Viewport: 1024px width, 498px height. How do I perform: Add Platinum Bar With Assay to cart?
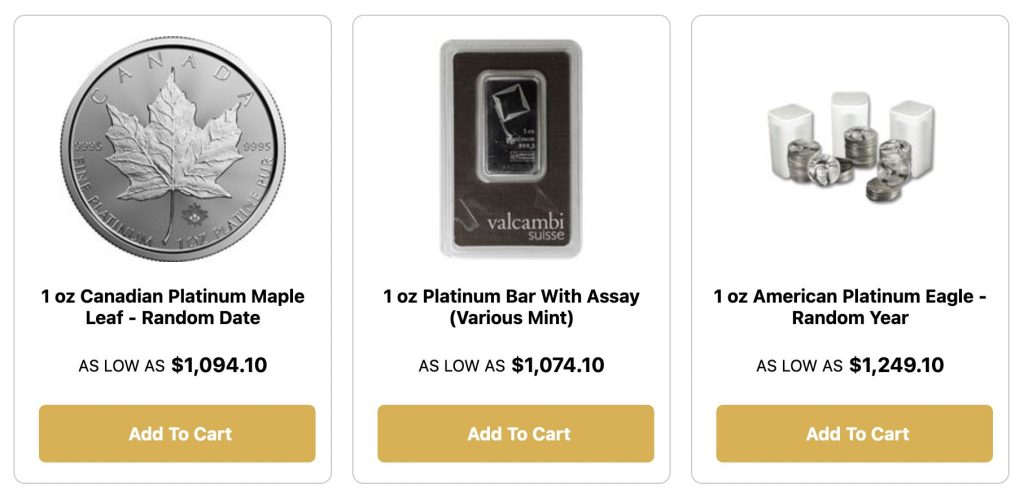(x=515, y=433)
